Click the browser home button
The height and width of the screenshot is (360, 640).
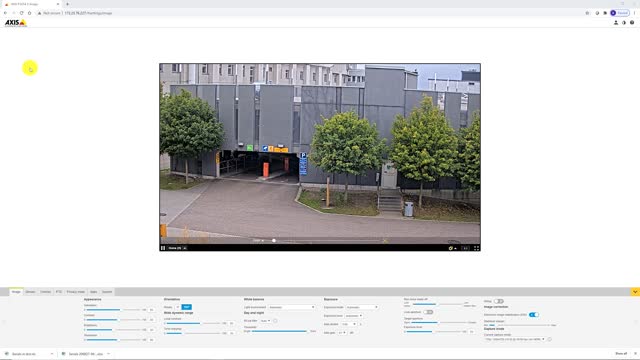click(29, 13)
